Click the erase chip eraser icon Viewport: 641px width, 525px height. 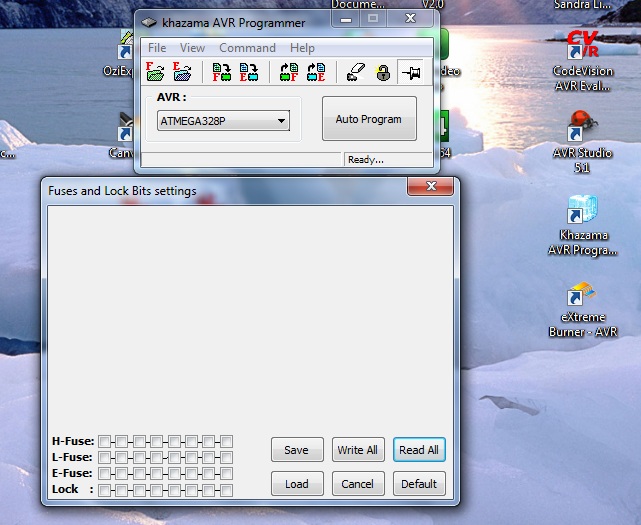click(x=355, y=72)
